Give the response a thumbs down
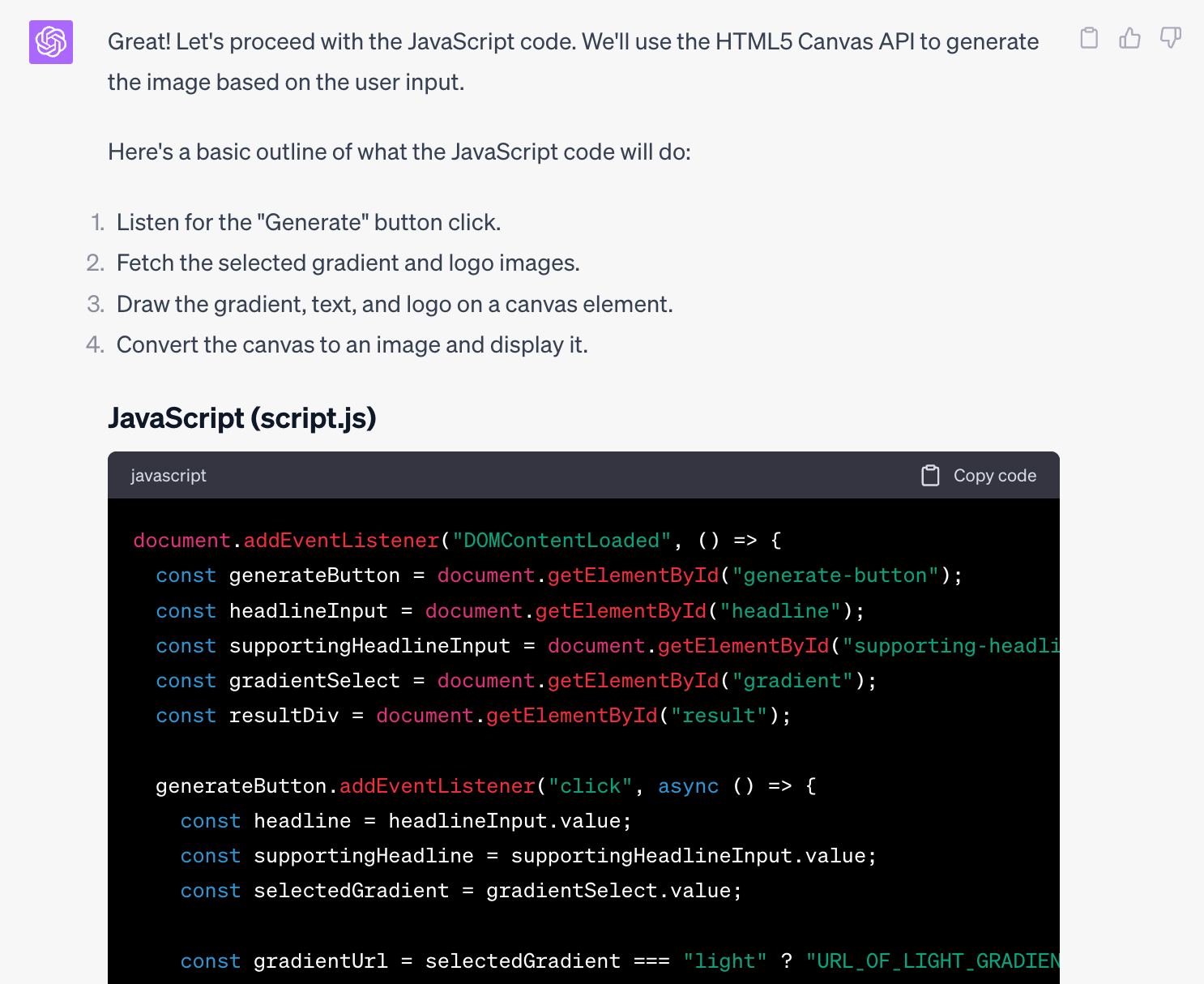The image size is (1204, 984). click(1171, 38)
